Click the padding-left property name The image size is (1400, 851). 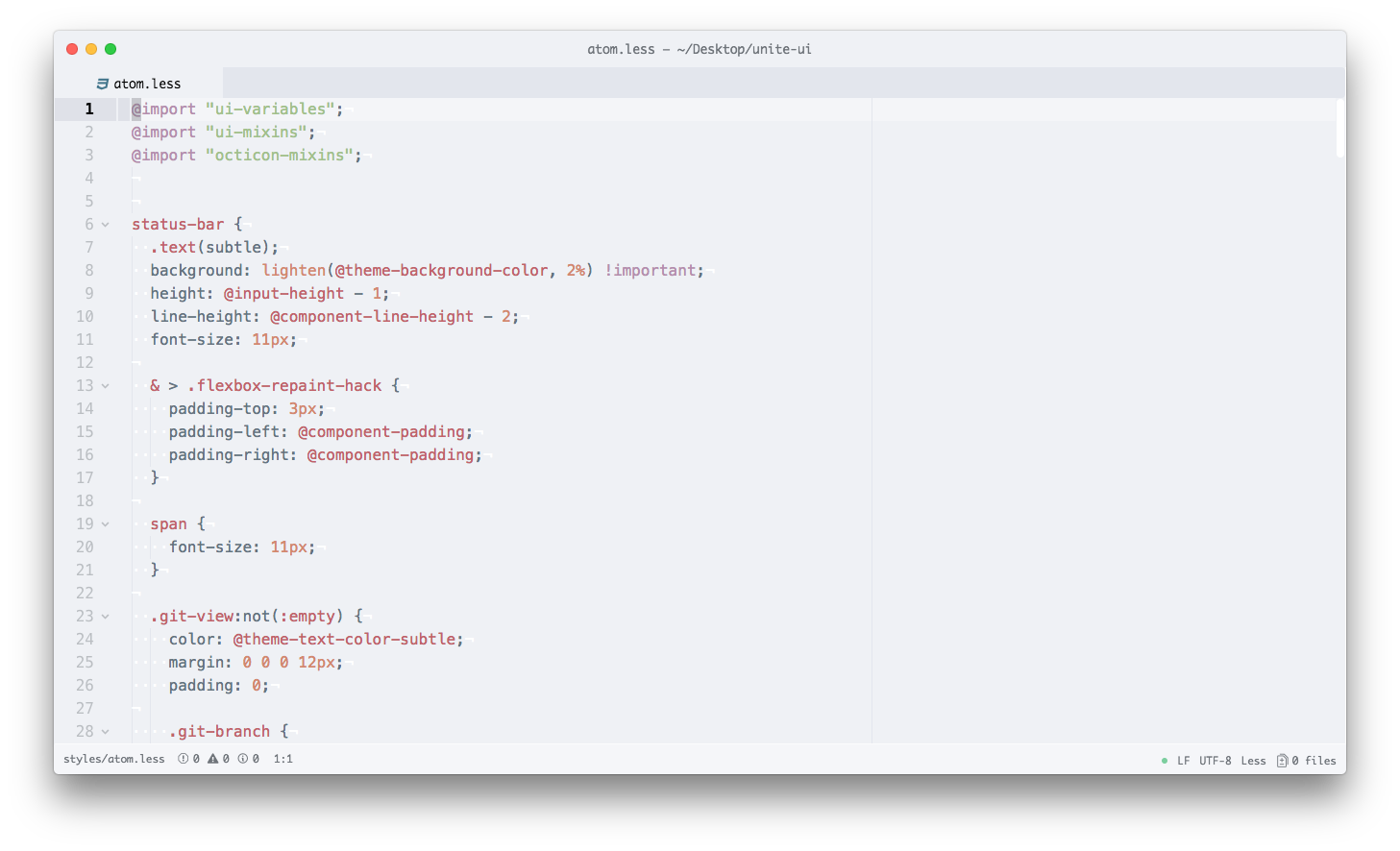coord(224,432)
